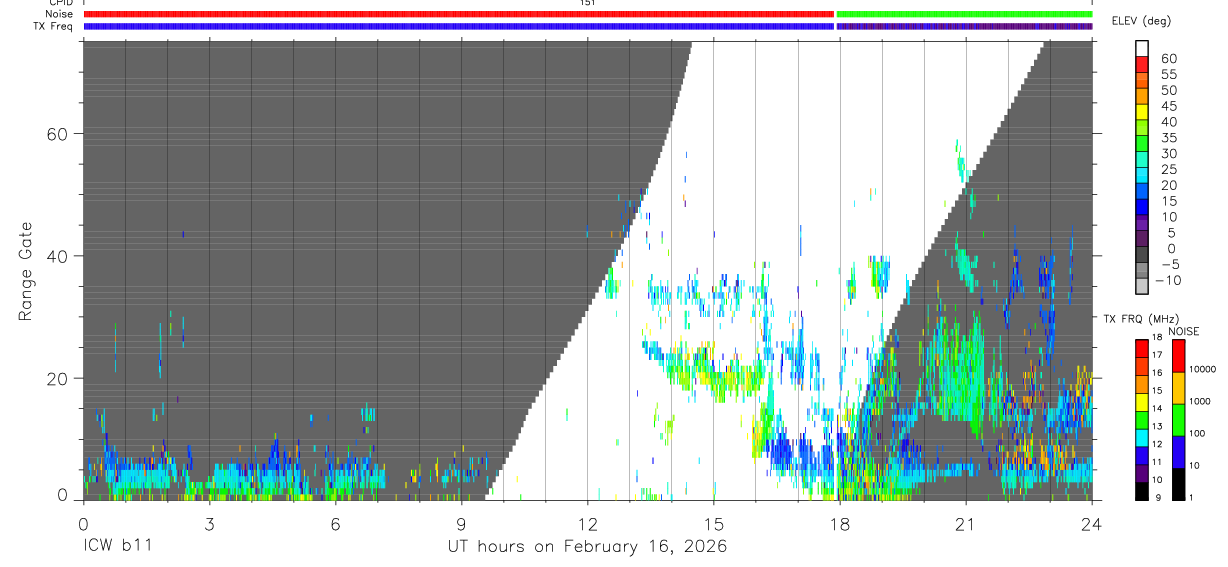The image size is (1228, 567).
Task: Click the 35 label on the ELEV scale
Action: pos(1168,137)
